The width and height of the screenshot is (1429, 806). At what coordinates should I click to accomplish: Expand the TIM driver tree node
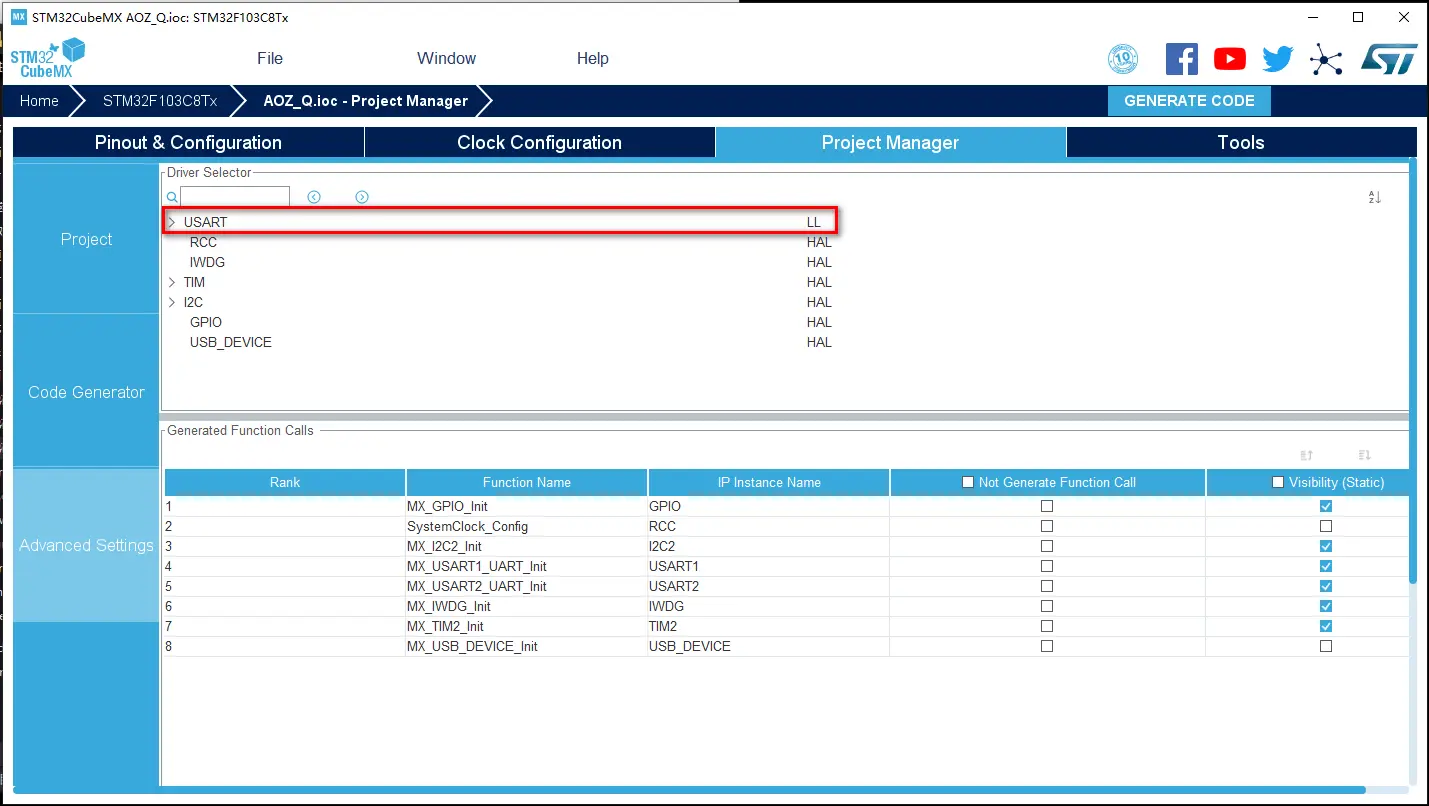[172, 282]
